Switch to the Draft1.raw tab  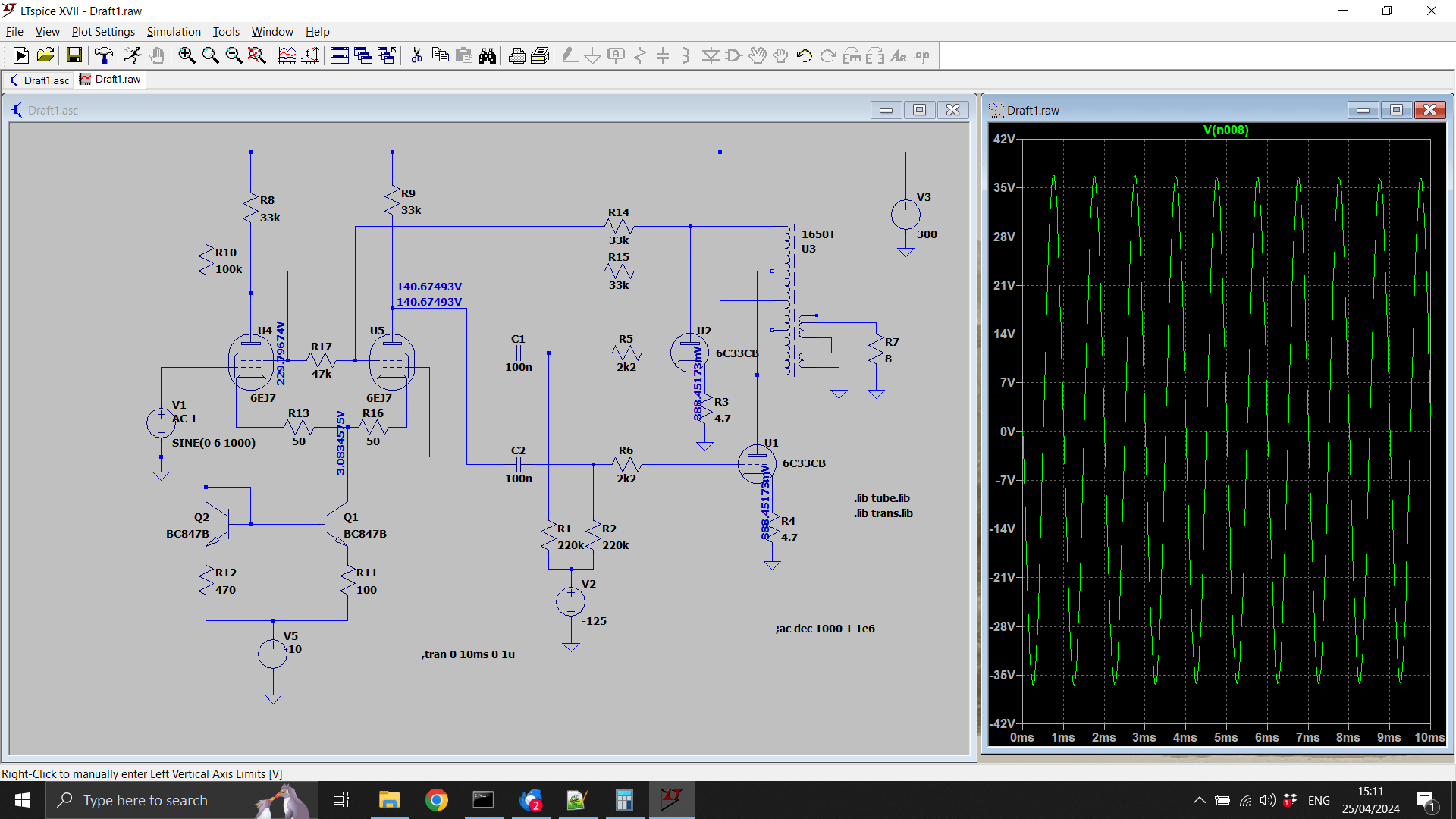(111, 79)
